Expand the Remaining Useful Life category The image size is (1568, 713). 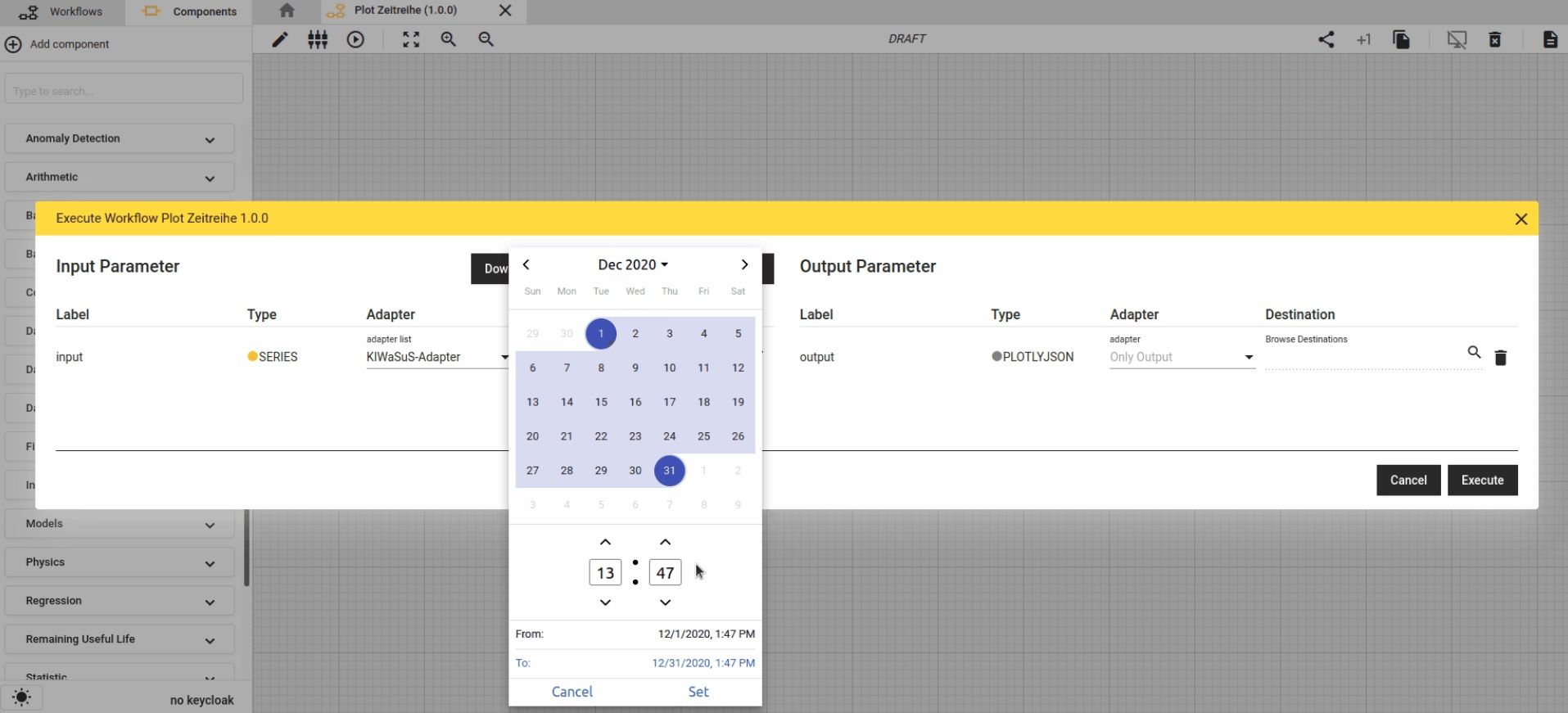click(120, 639)
